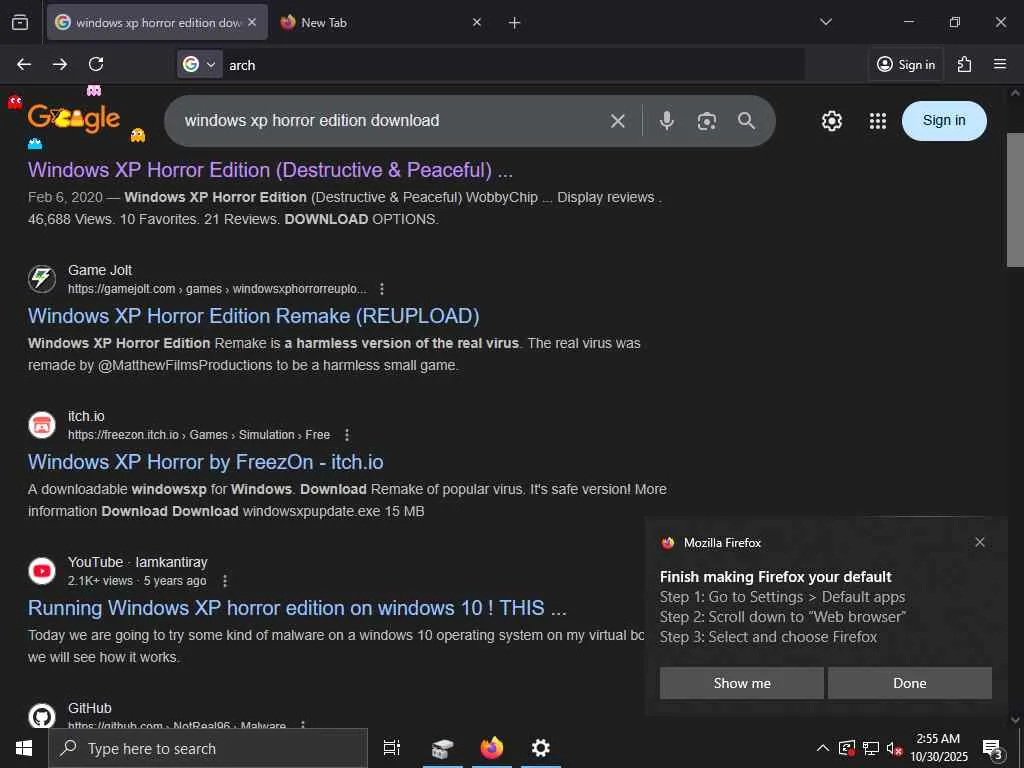Viewport: 1024px width, 768px height.
Task: Click the itch.io site favicon
Action: click(42, 425)
